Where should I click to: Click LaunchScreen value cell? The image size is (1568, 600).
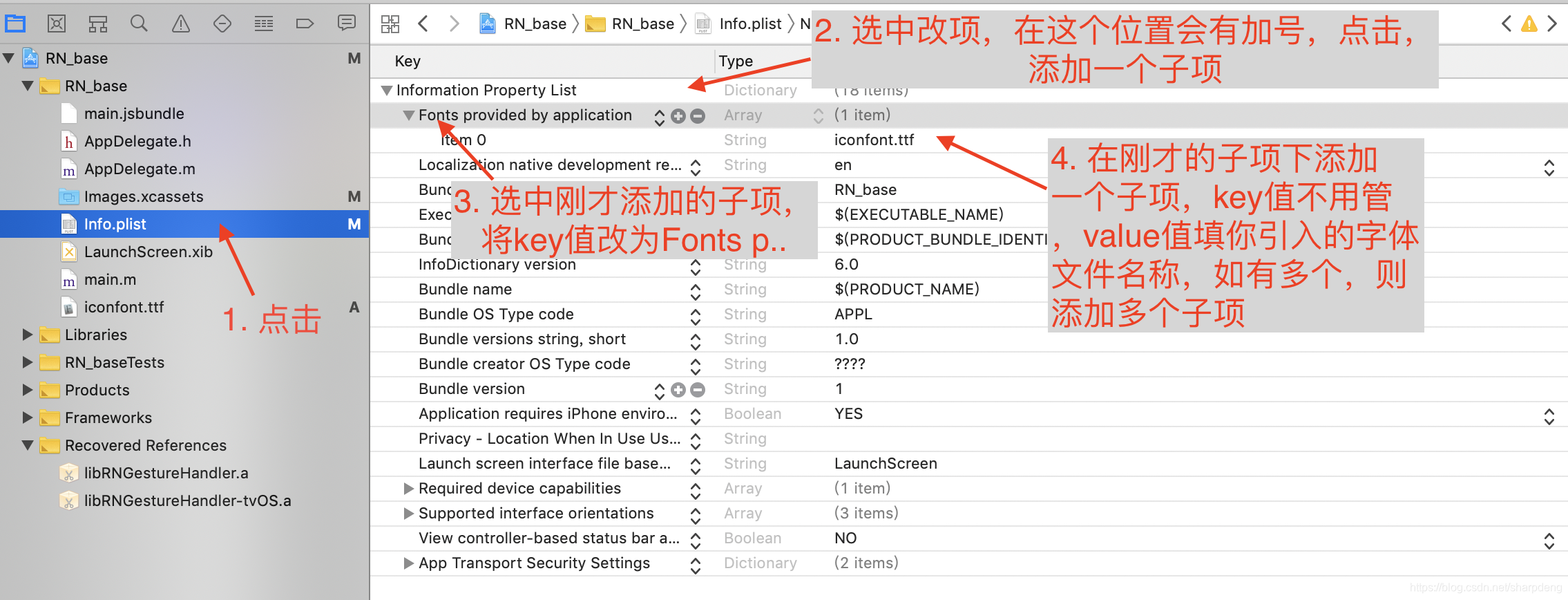click(886, 464)
